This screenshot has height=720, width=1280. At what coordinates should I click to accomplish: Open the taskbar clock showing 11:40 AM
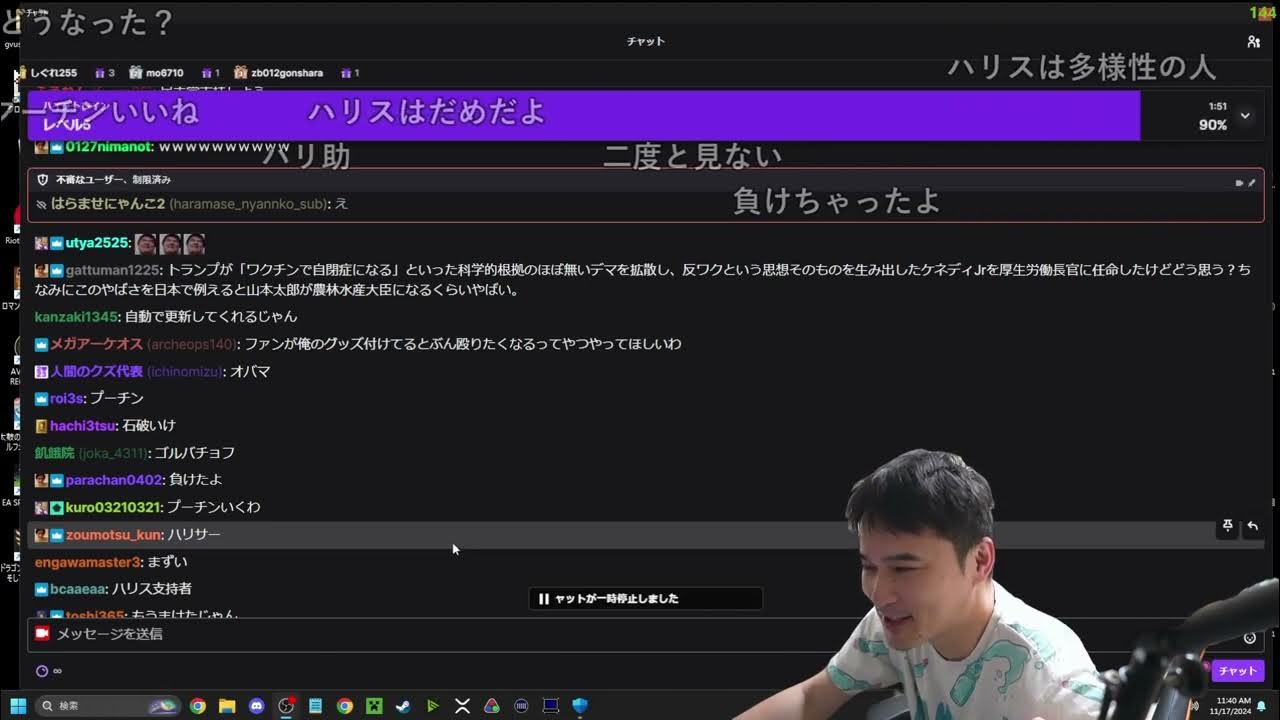pyautogui.click(x=1232, y=706)
